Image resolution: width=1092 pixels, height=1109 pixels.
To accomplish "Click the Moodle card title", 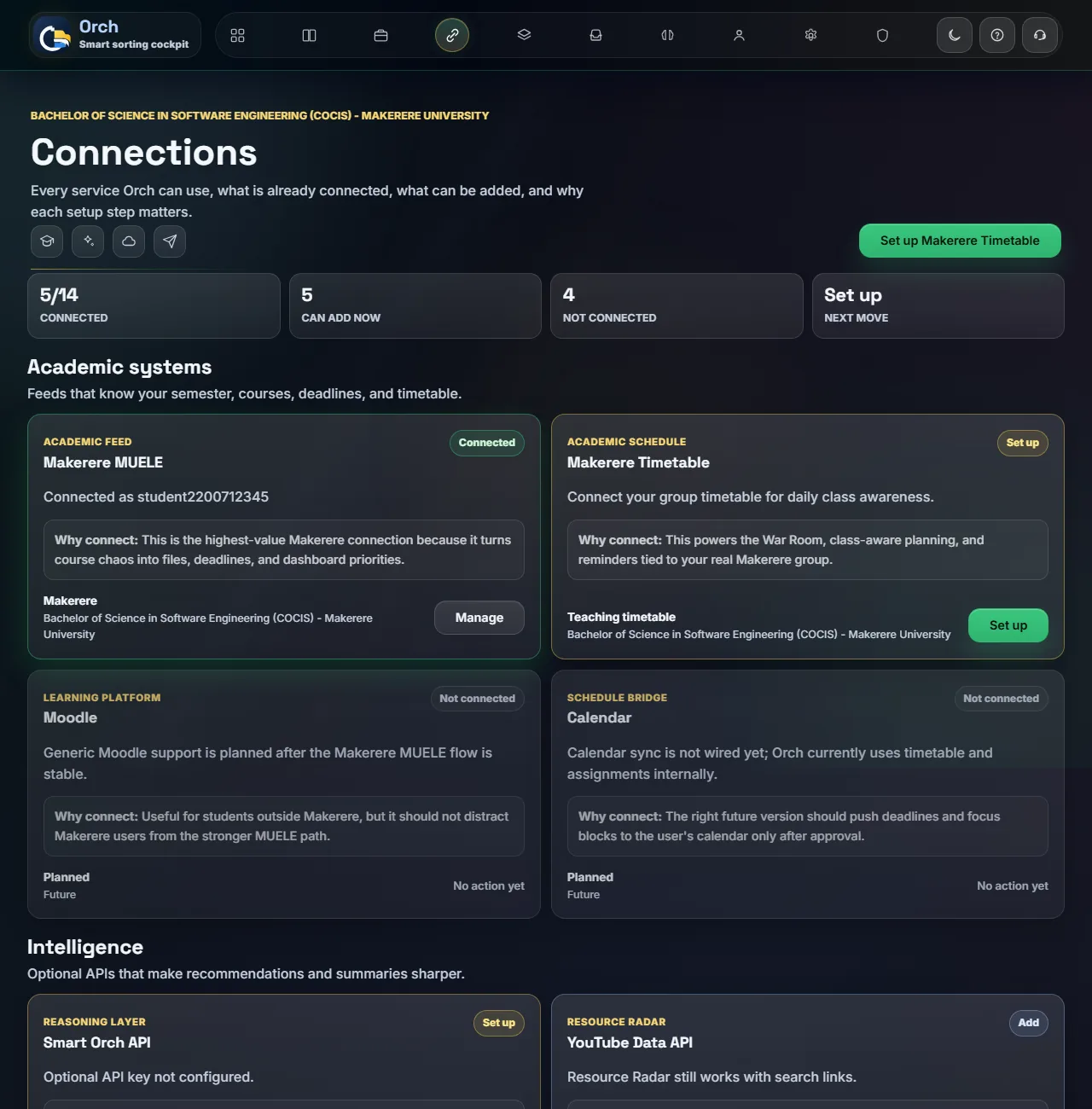I will pos(70,718).
